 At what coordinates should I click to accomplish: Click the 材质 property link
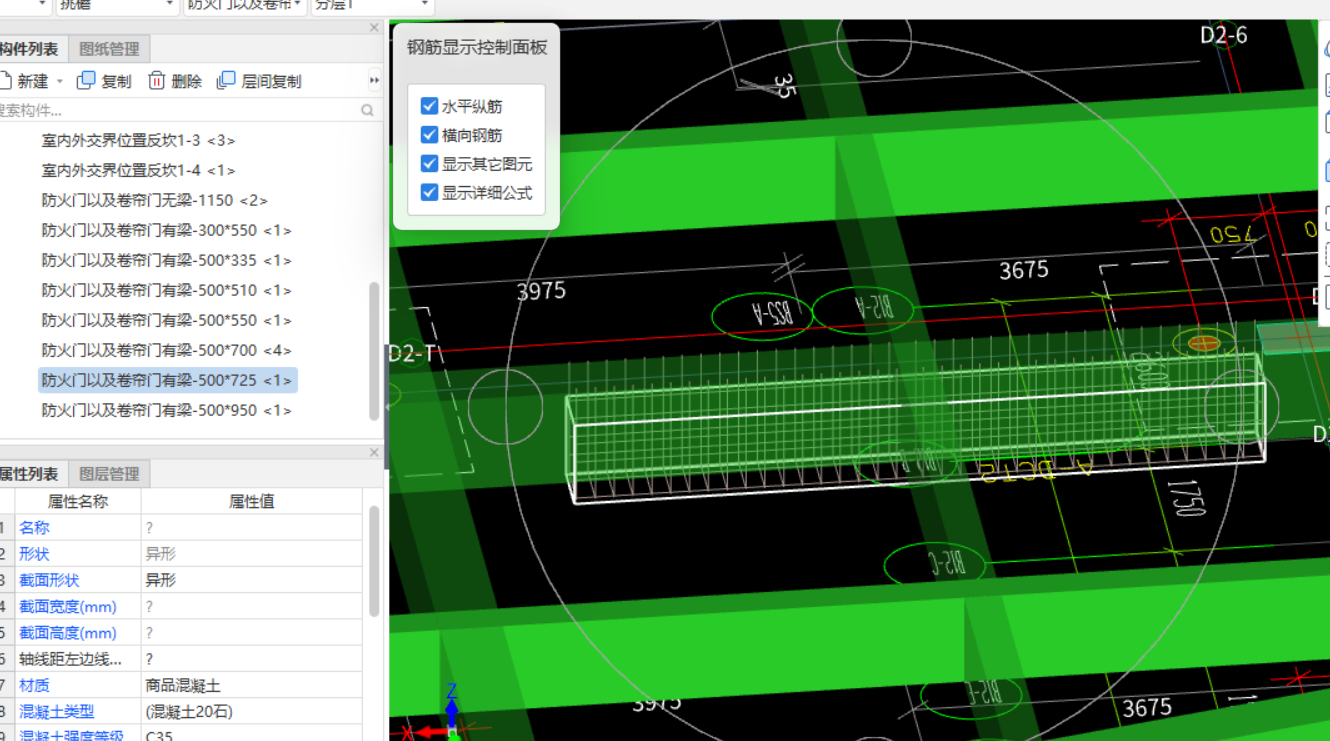pos(34,686)
